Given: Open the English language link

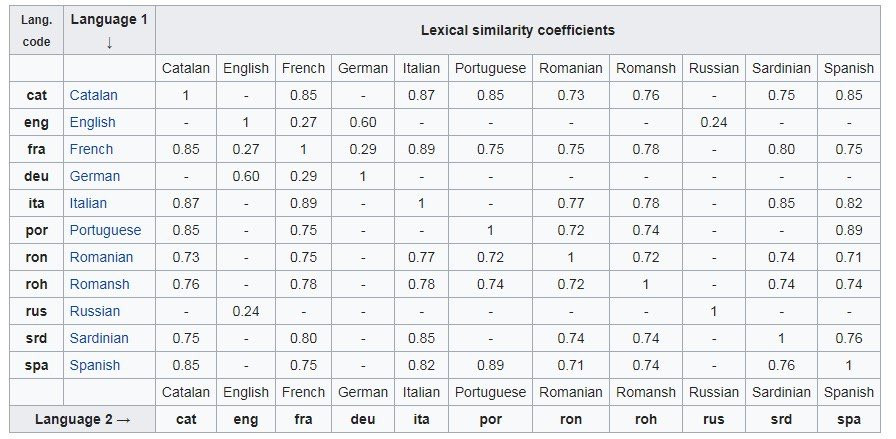Looking at the screenshot, I should (x=92, y=123).
